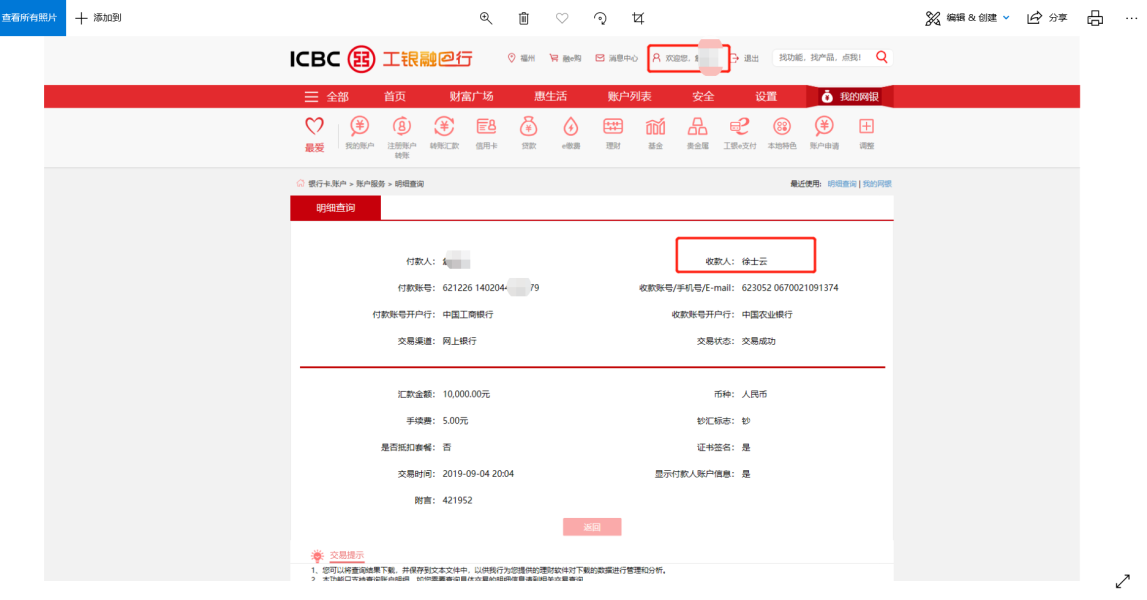Open the 账户列表 menu item
1147x600 pixels.
629,97
